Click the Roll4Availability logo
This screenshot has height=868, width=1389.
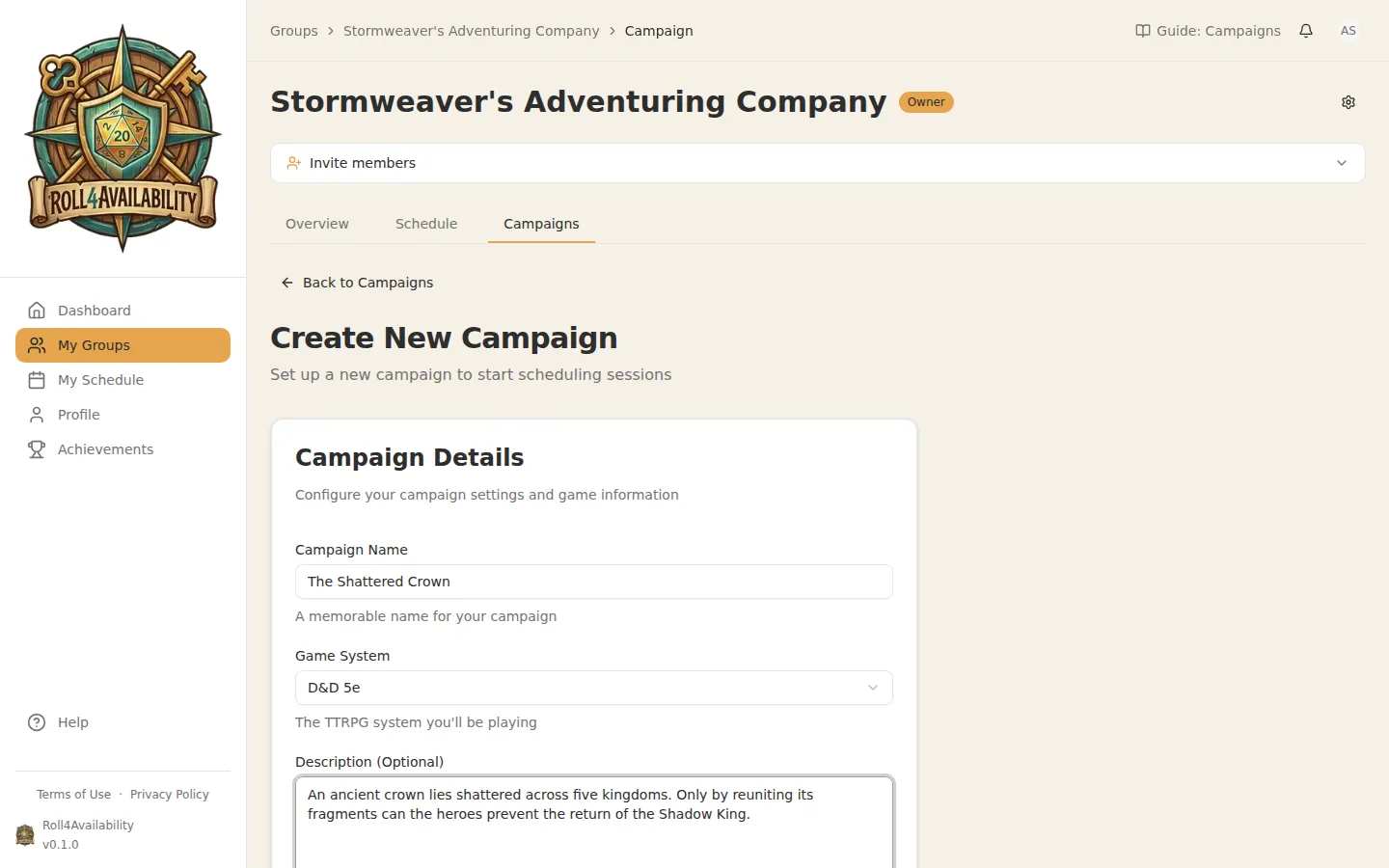(123, 135)
